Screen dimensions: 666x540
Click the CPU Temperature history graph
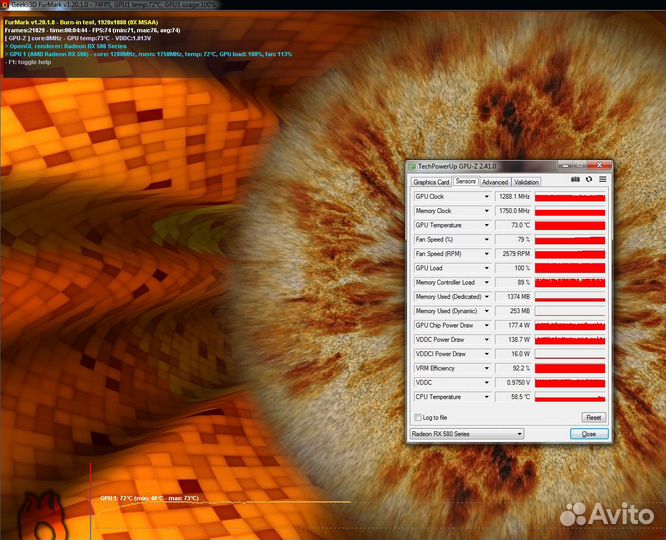[x=570, y=397]
